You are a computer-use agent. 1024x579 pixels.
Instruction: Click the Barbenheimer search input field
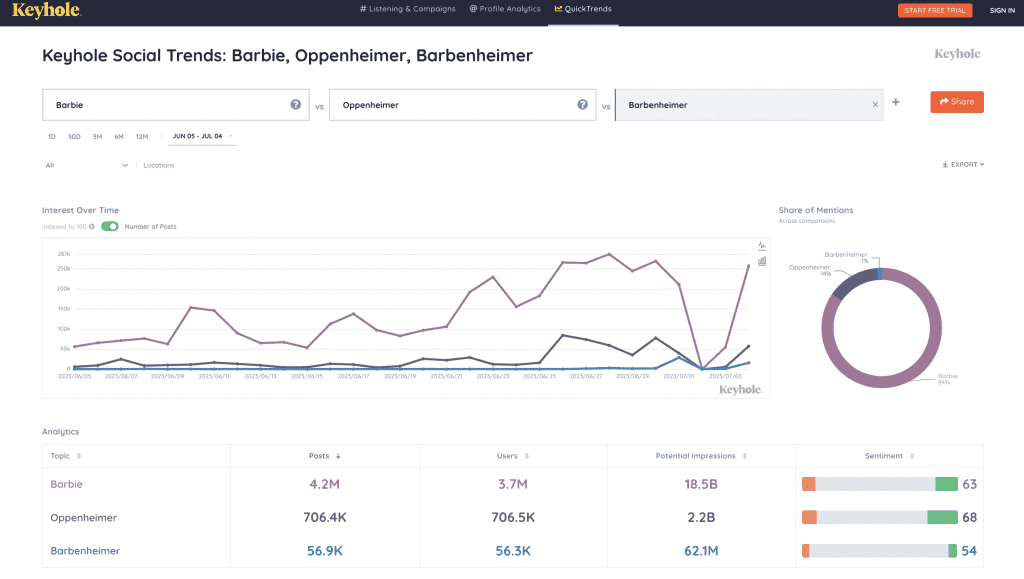[749, 104]
